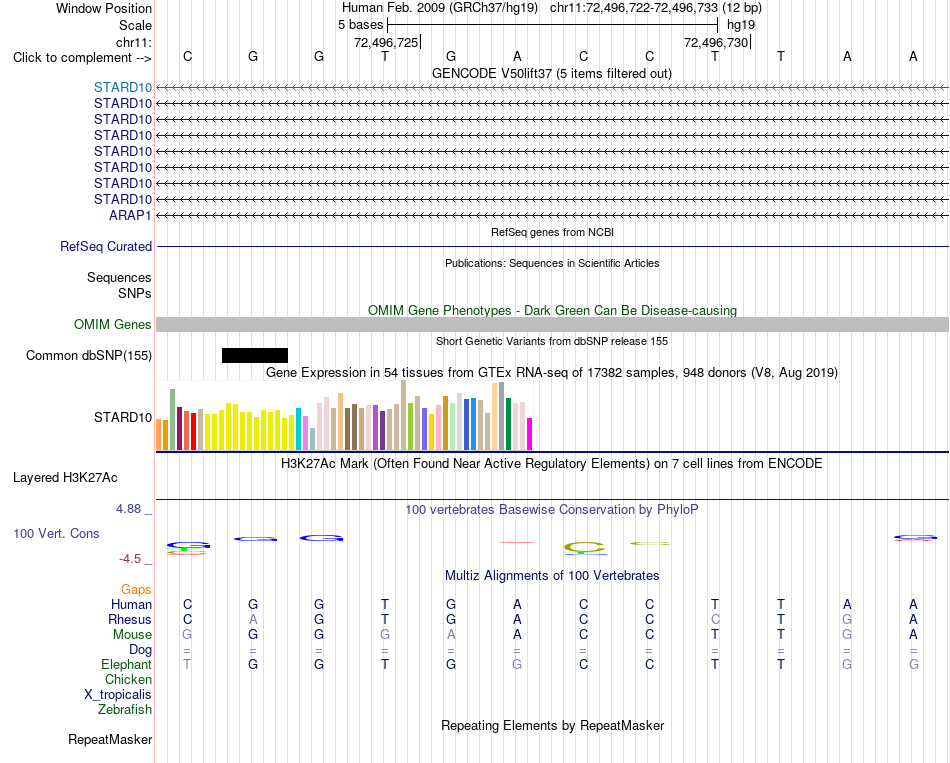Click 'Short Genetic Variants from dbSNP release 155' title
The width and height of the screenshot is (950, 763).
(x=551, y=341)
